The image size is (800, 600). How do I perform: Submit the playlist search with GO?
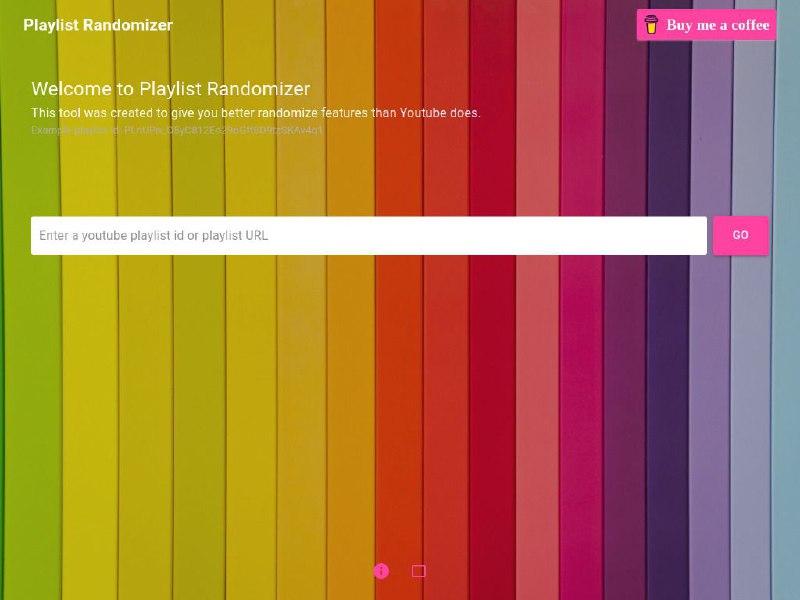coord(740,235)
